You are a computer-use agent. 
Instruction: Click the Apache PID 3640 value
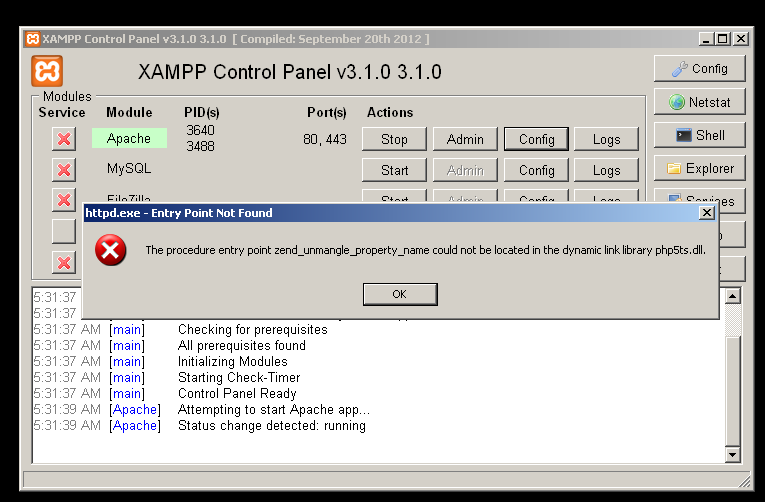point(201,130)
